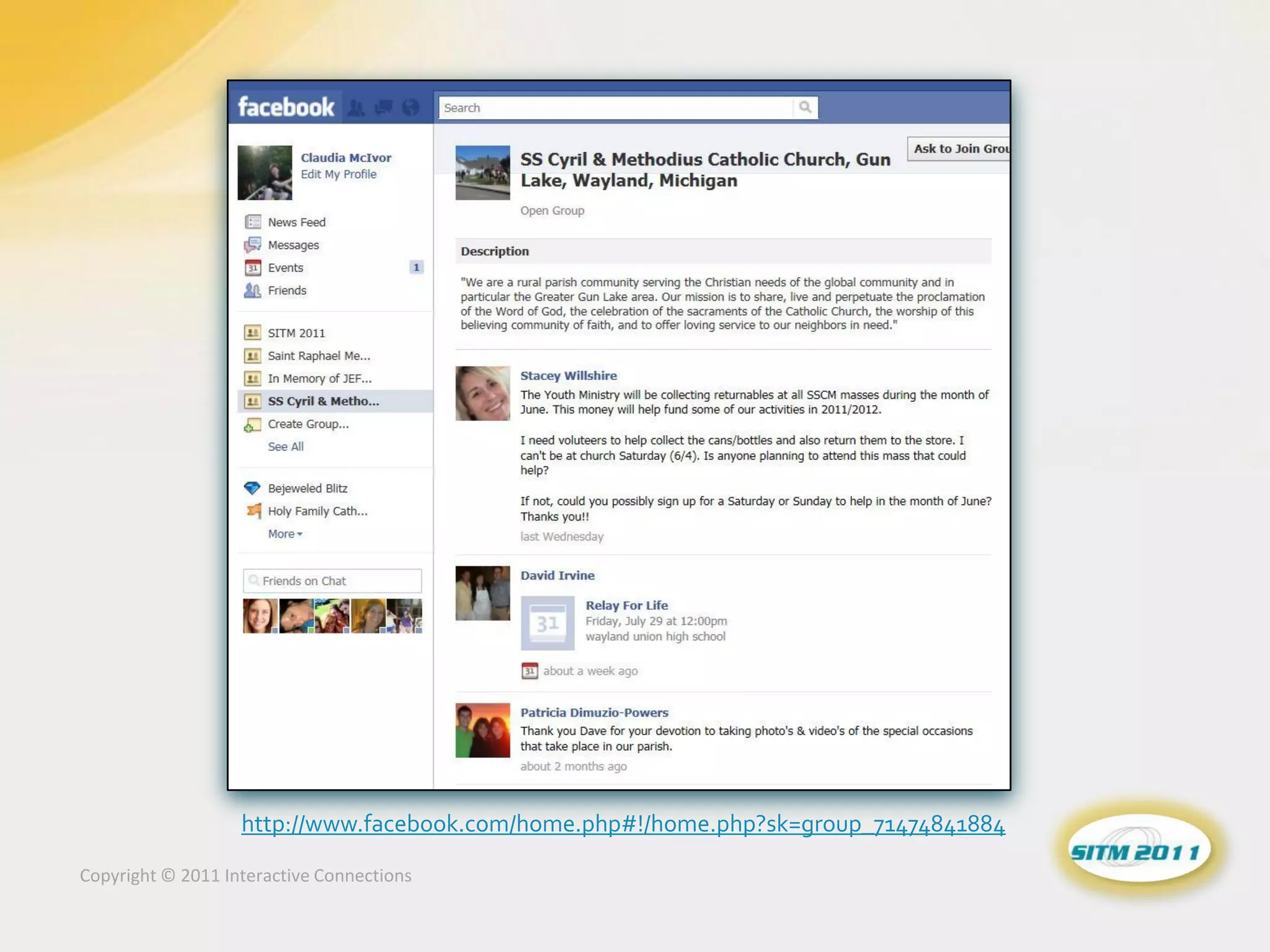The width and height of the screenshot is (1270, 952).
Task: Click Stacey Willshire's avatar
Action: coord(482,393)
